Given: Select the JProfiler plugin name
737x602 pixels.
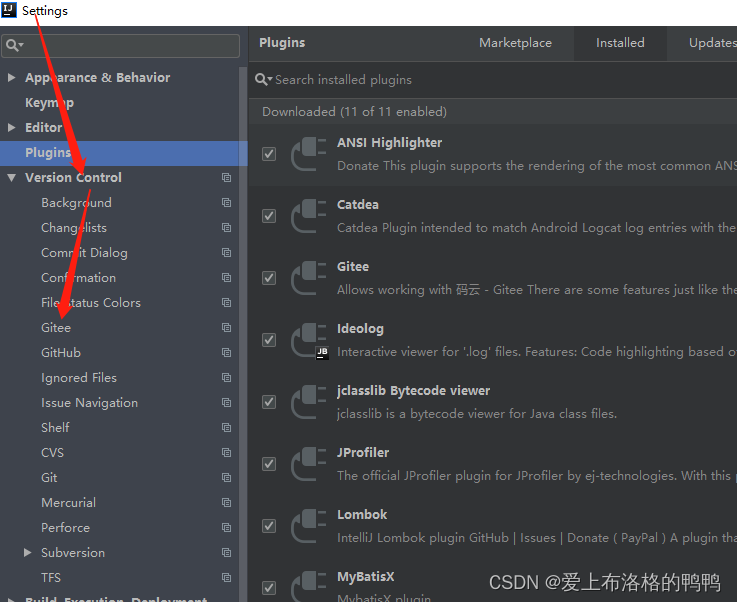Looking at the screenshot, I should coord(363,453).
